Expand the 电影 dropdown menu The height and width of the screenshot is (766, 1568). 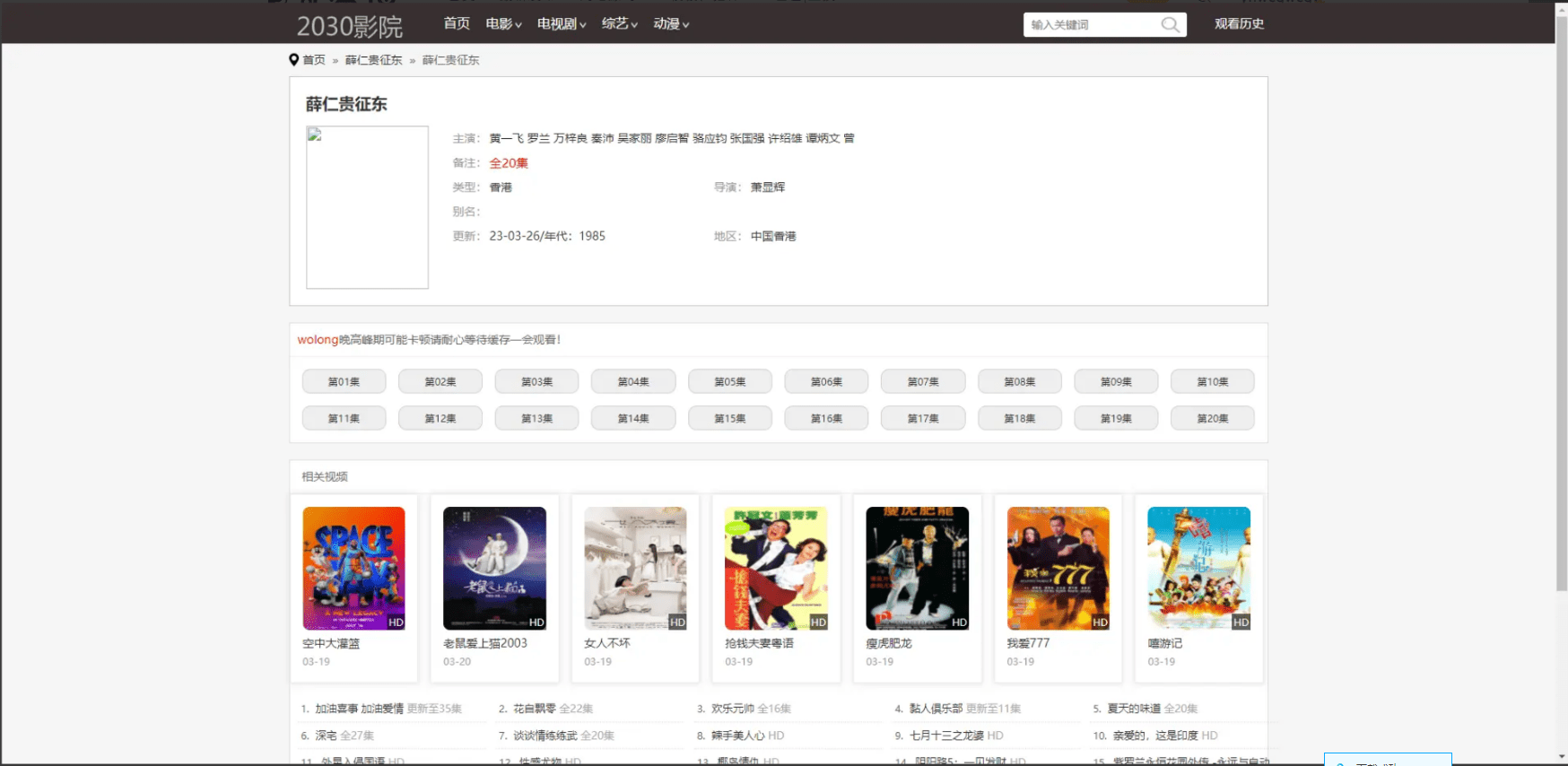503,24
